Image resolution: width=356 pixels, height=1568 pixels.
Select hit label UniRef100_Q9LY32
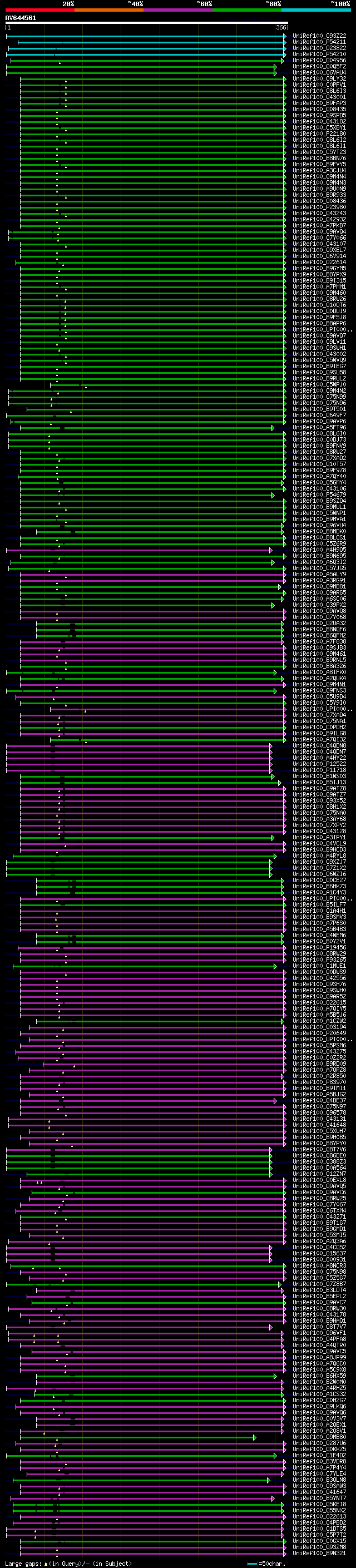[319, 78]
